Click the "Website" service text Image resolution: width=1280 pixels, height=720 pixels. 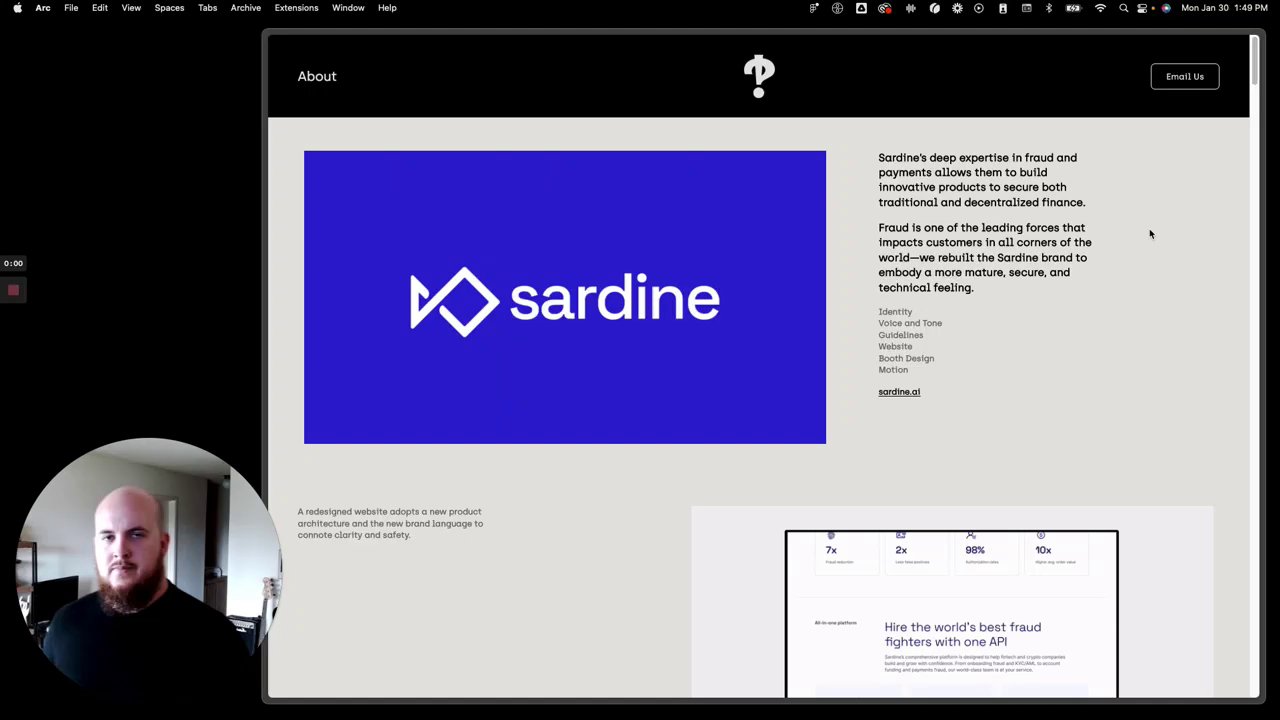[895, 347]
